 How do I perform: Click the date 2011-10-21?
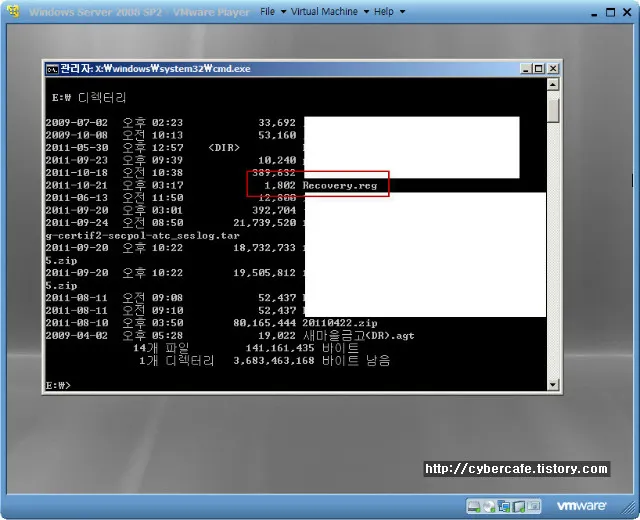(x=77, y=185)
